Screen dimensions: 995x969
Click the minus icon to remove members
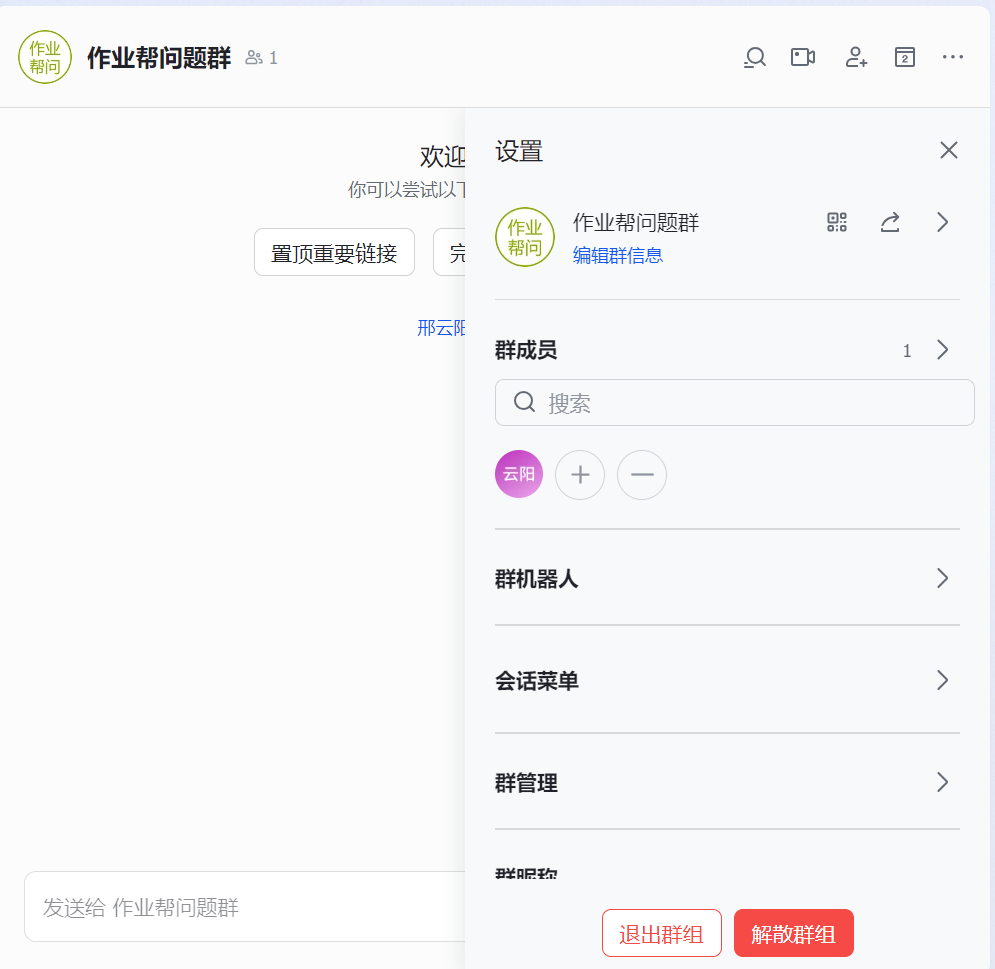[642, 475]
